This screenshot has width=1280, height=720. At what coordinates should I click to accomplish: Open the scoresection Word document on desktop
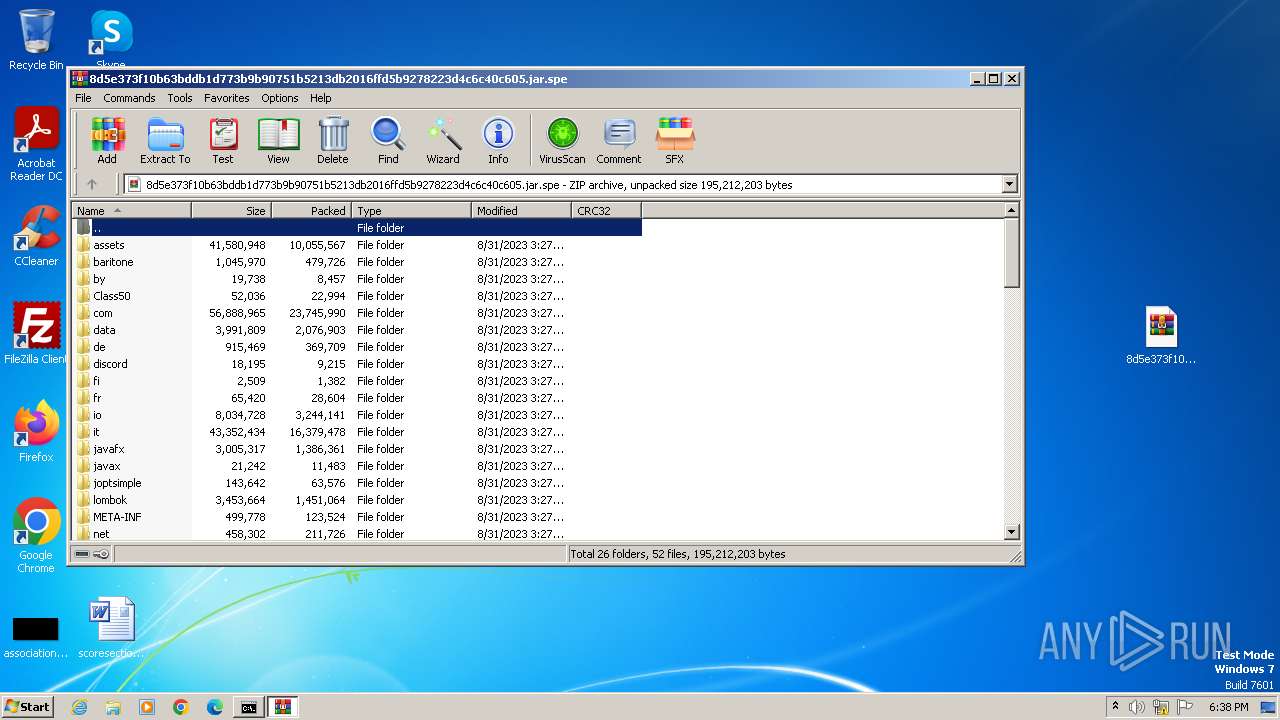[x=111, y=628]
